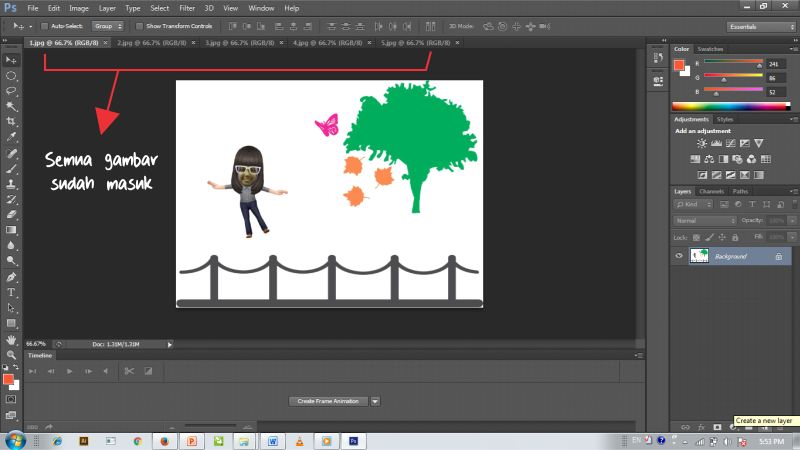The height and width of the screenshot is (450, 800).
Task: Open the Filter menu
Action: (x=187, y=8)
